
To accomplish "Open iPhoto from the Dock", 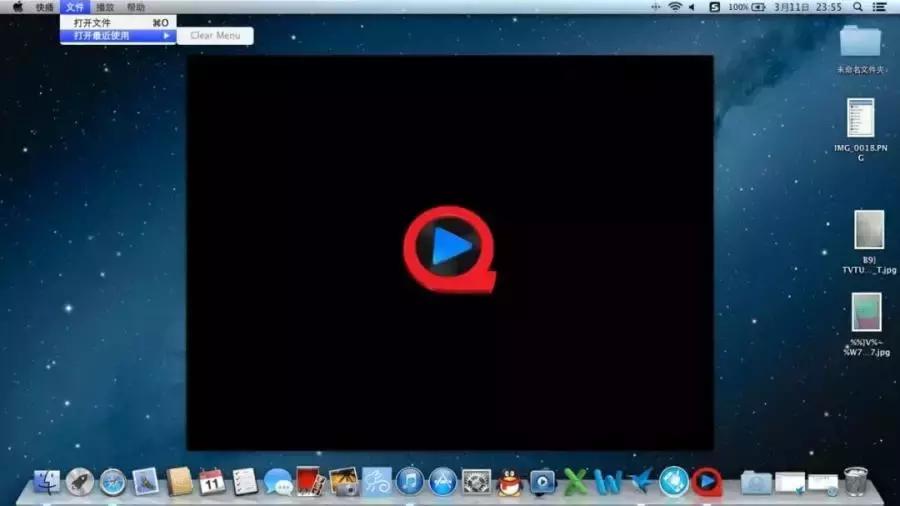I will [x=344, y=481].
